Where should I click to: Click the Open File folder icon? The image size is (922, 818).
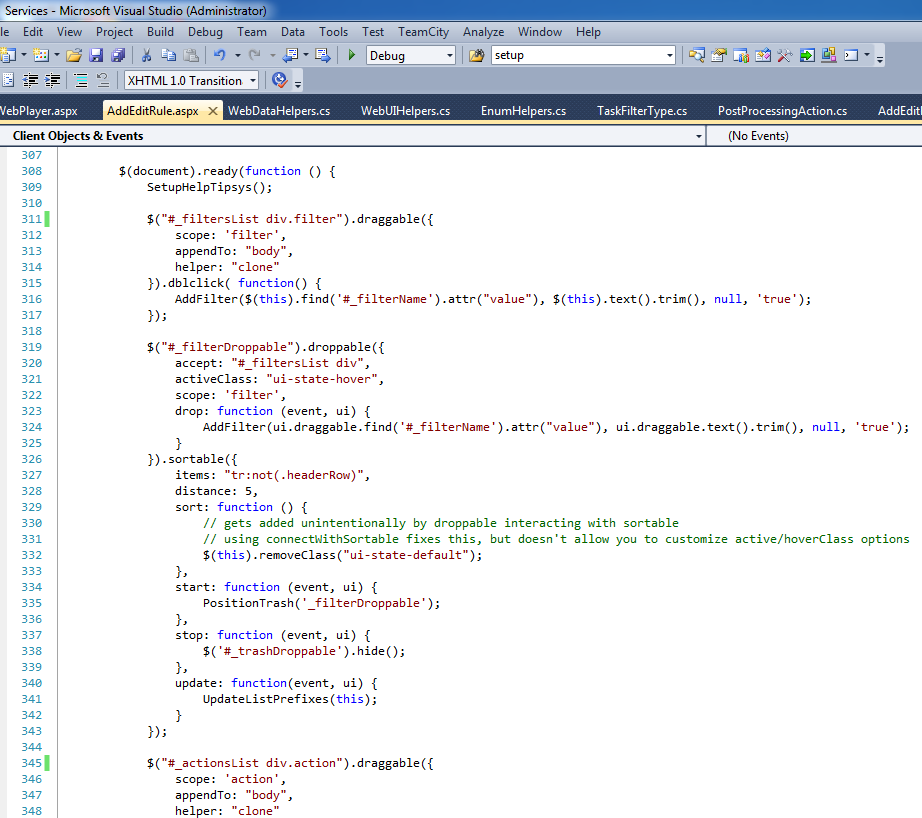click(76, 56)
